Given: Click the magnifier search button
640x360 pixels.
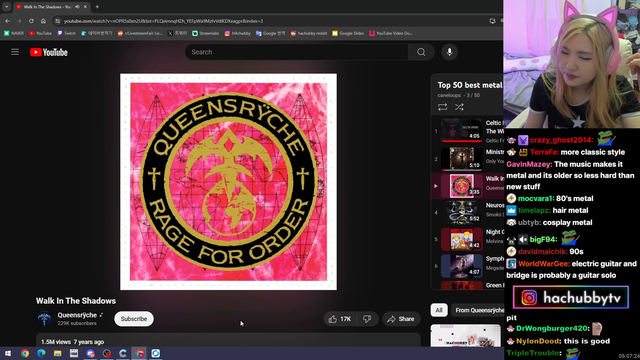Looking at the screenshot, I should pyautogui.click(x=421, y=52).
